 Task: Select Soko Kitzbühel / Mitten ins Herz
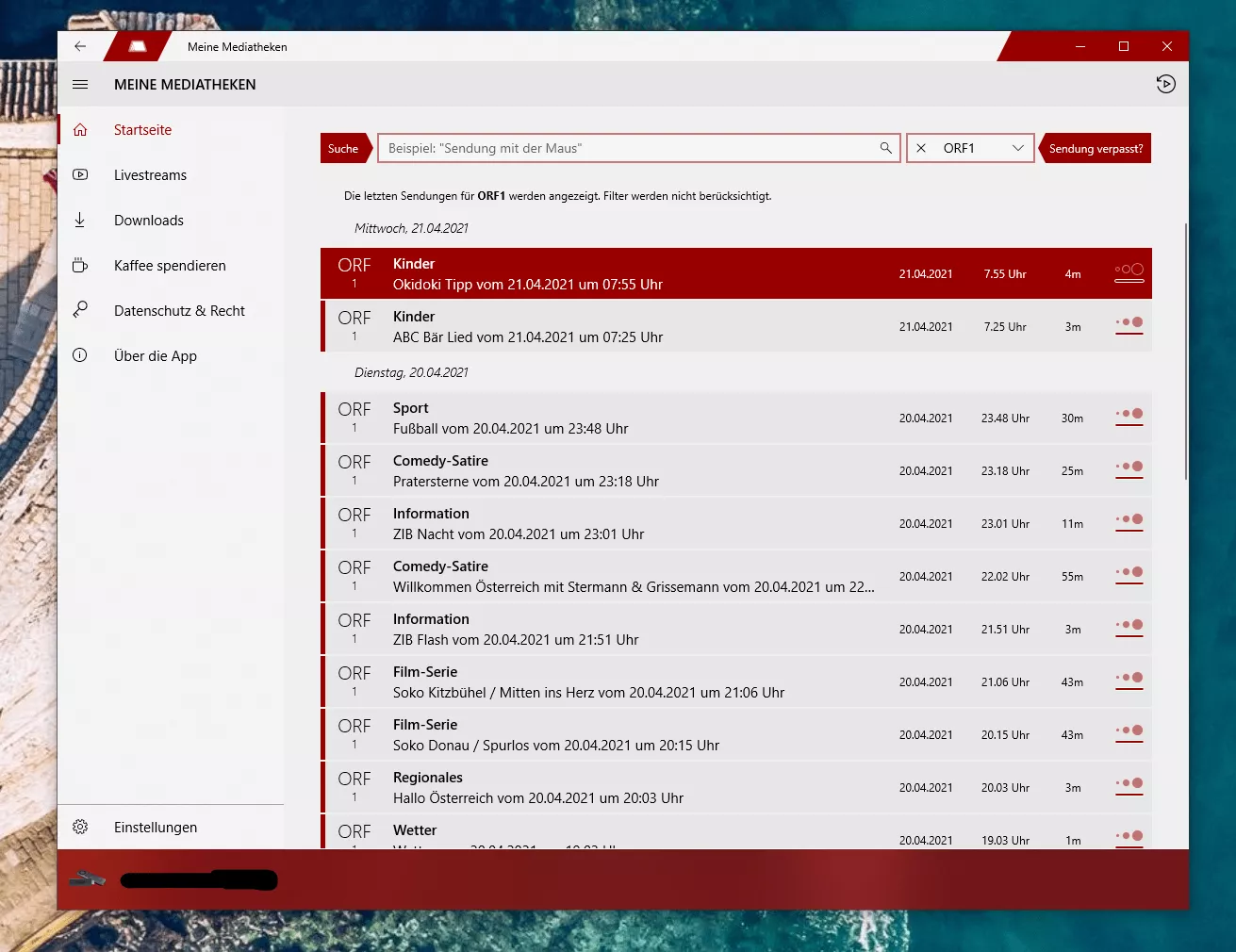(736, 681)
